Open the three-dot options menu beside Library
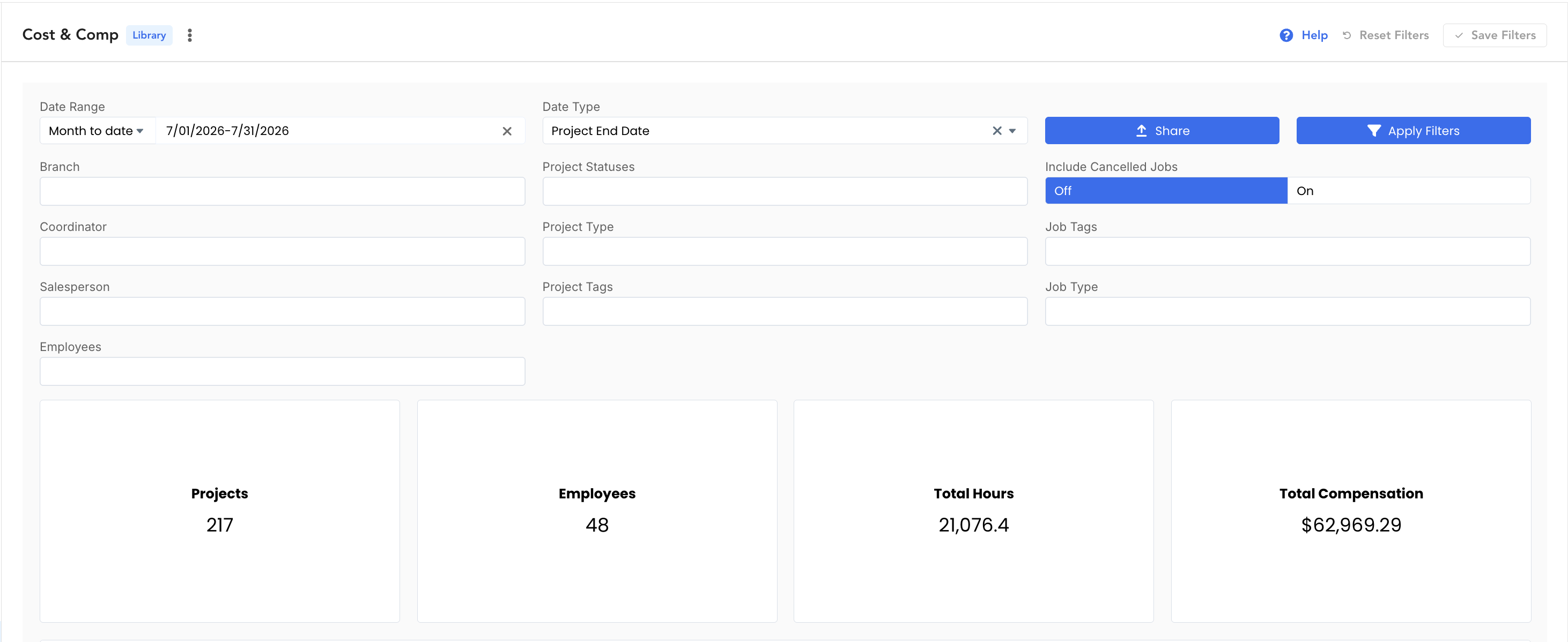 pyautogui.click(x=190, y=35)
